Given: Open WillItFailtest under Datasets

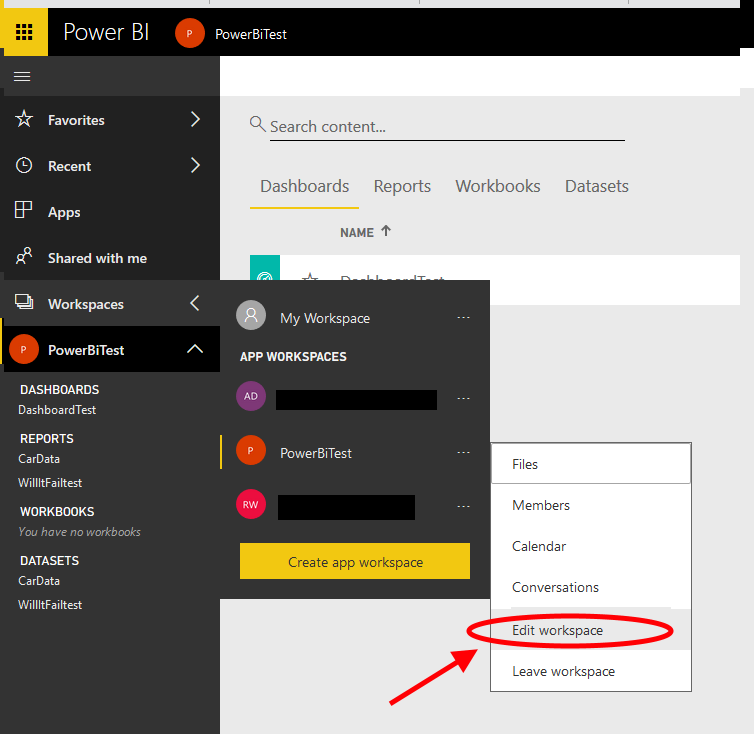Looking at the screenshot, I should click(50, 605).
